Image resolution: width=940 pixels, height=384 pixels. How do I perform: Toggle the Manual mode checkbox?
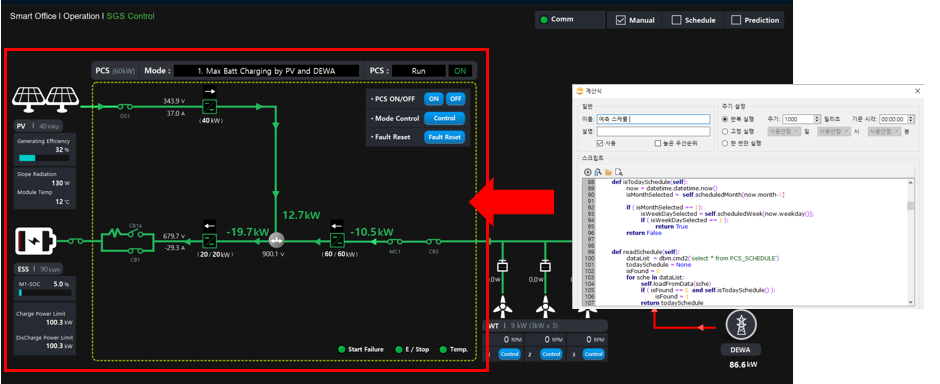click(x=621, y=20)
